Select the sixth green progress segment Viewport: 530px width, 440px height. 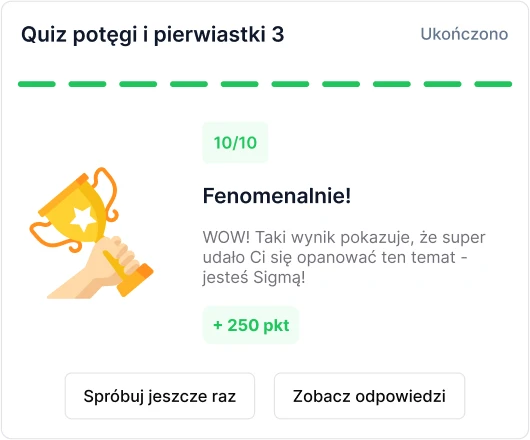tap(290, 84)
